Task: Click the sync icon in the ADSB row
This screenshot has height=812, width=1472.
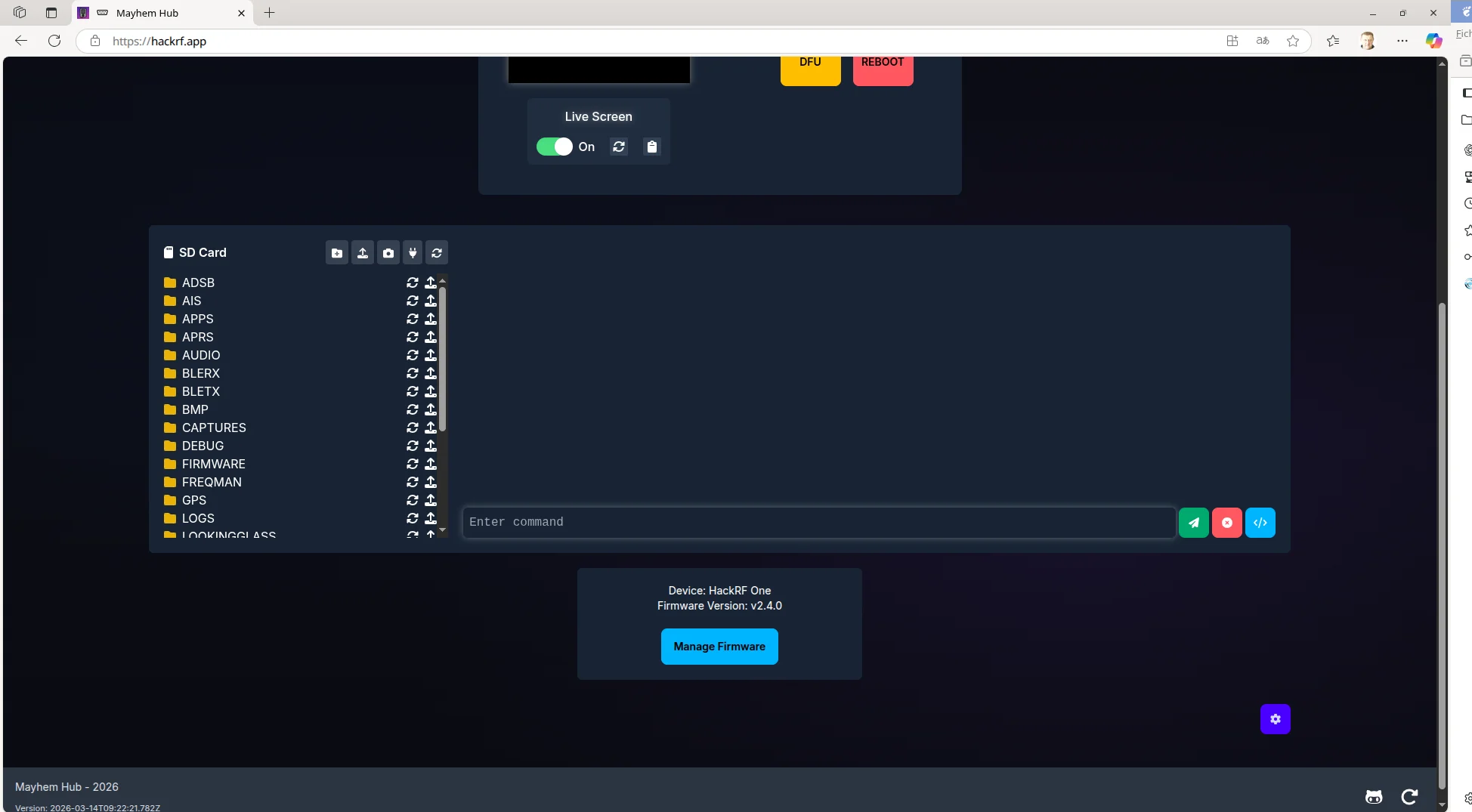Action: pos(413,283)
